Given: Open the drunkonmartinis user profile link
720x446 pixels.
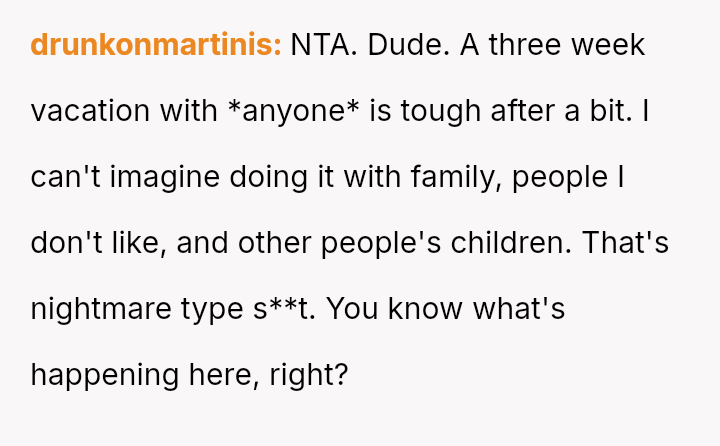Looking at the screenshot, I should click(x=156, y=45).
